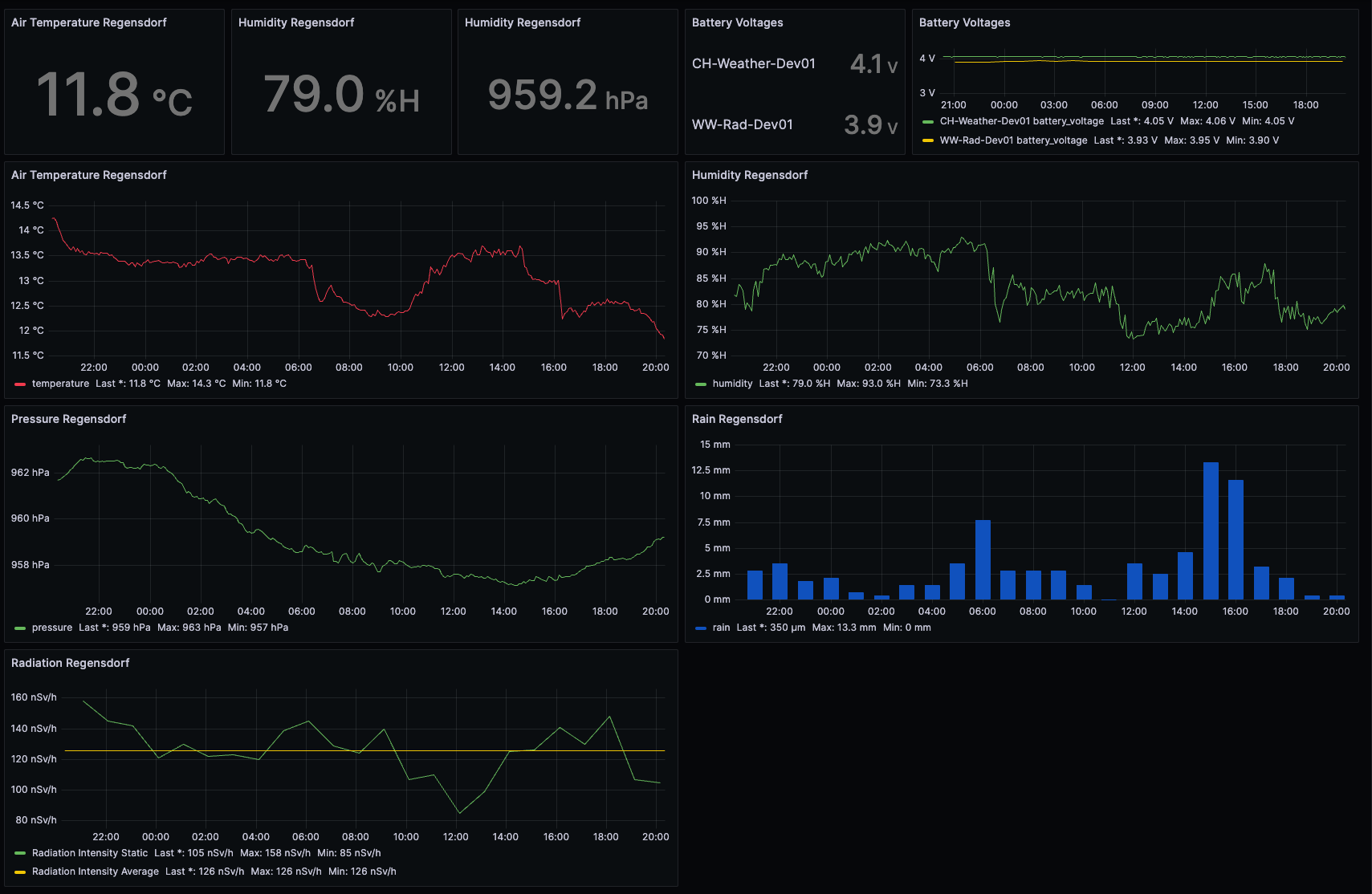
Task: Open the Pressure Regensdorf panel title menu
Action: 69,419
